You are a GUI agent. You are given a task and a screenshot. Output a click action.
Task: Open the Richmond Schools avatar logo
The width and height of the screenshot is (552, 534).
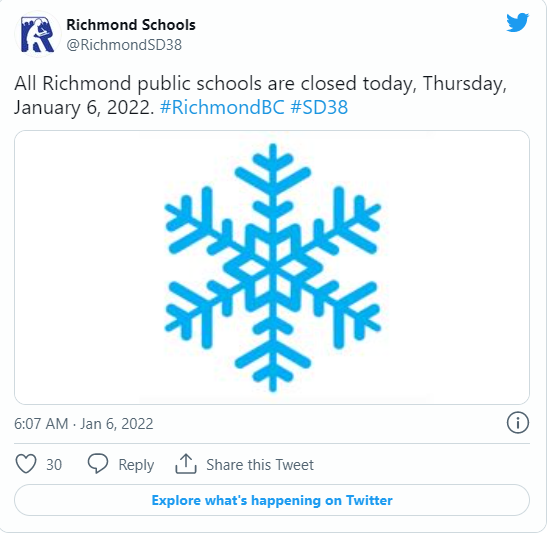click(x=38, y=34)
